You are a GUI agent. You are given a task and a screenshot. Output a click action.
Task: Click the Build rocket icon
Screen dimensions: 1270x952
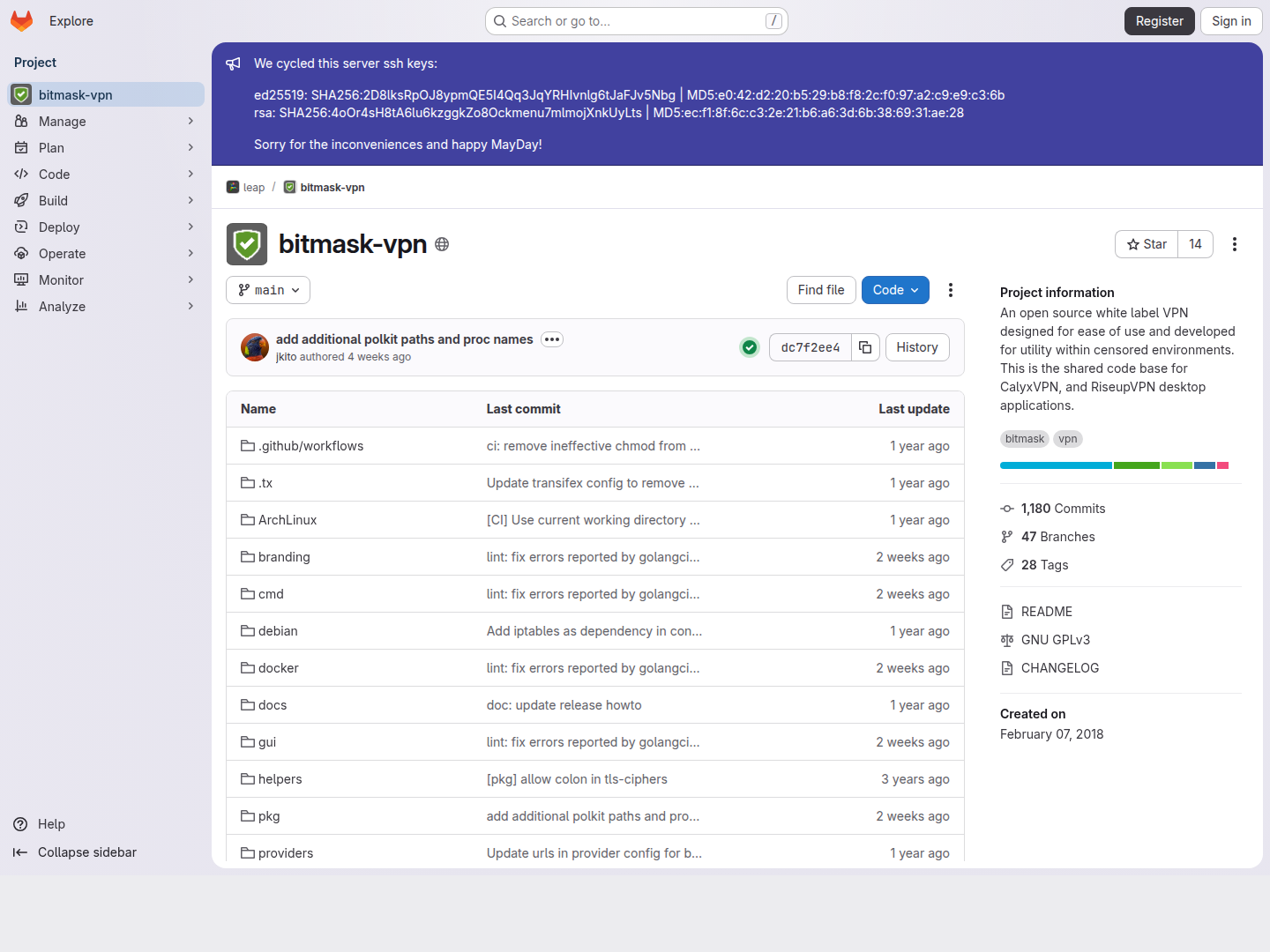coord(21,200)
